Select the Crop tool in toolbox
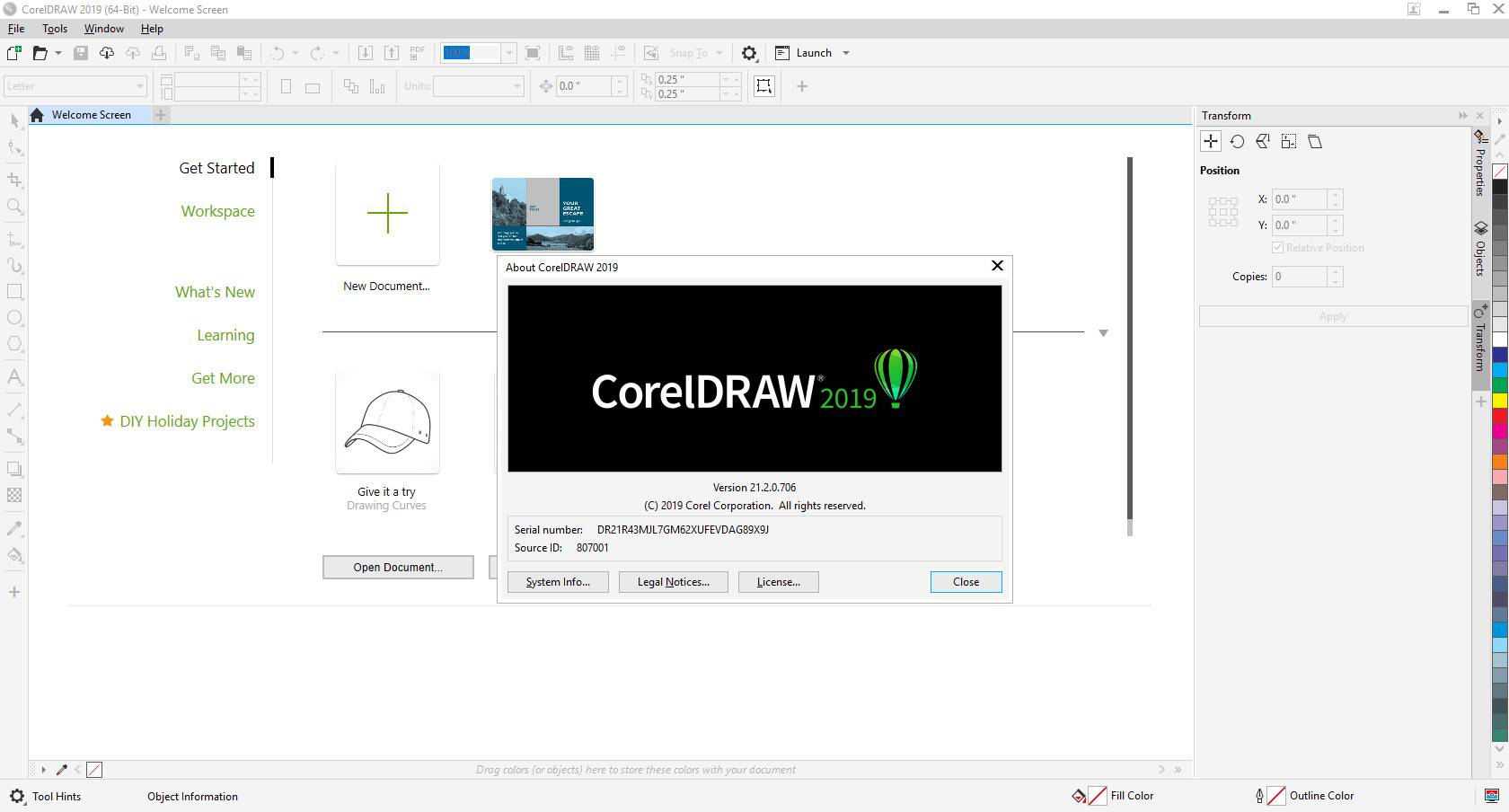The image size is (1509, 812). pyautogui.click(x=14, y=180)
